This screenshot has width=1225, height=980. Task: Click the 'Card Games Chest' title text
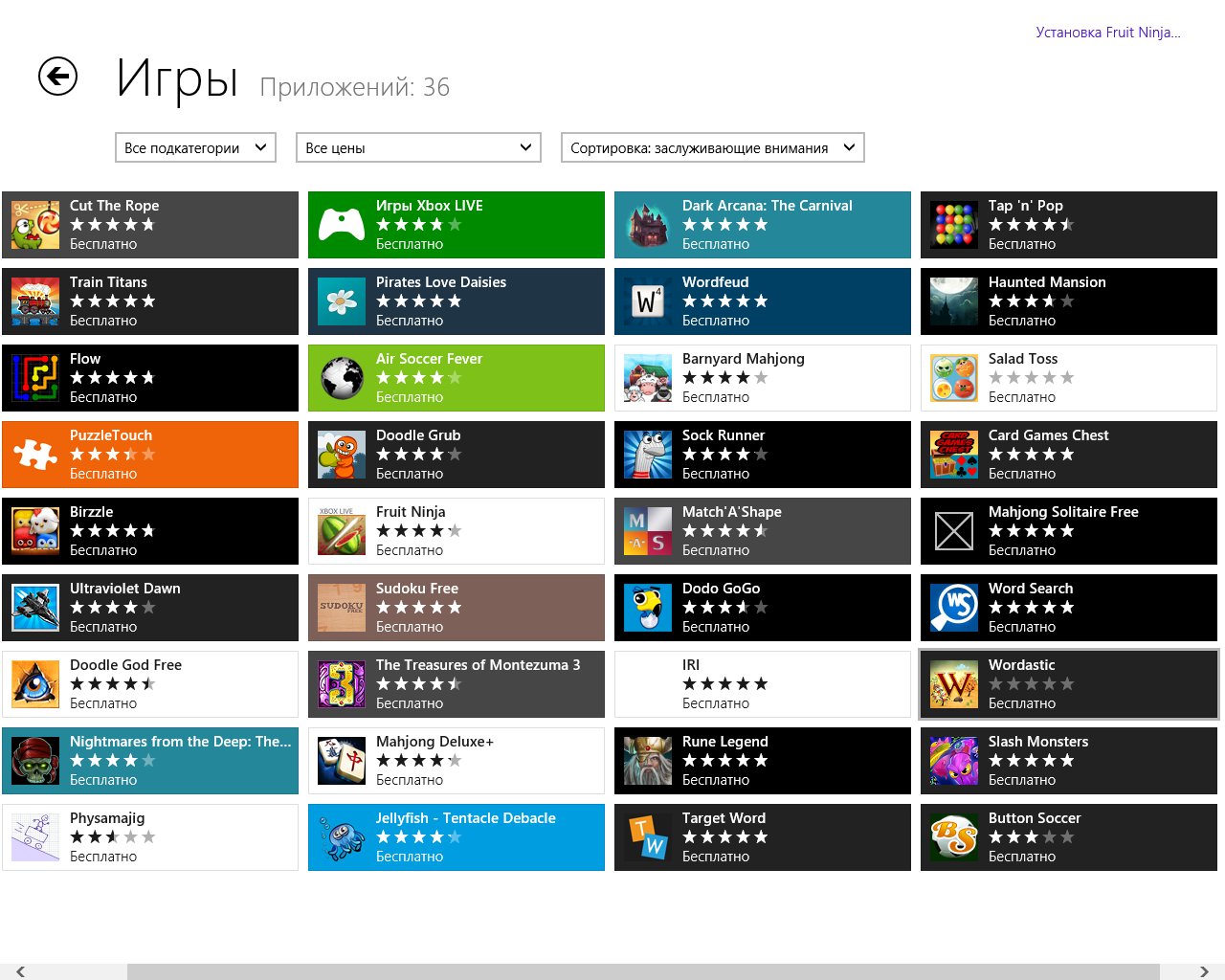point(1049,435)
